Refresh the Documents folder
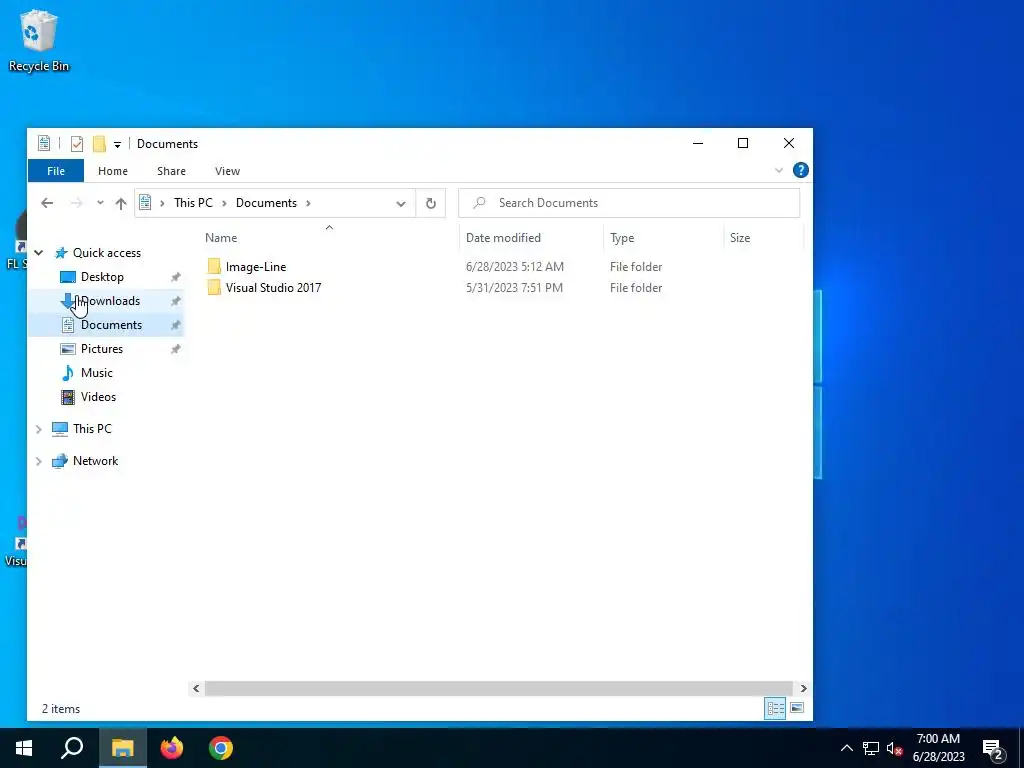 click(x=430, y=203)
